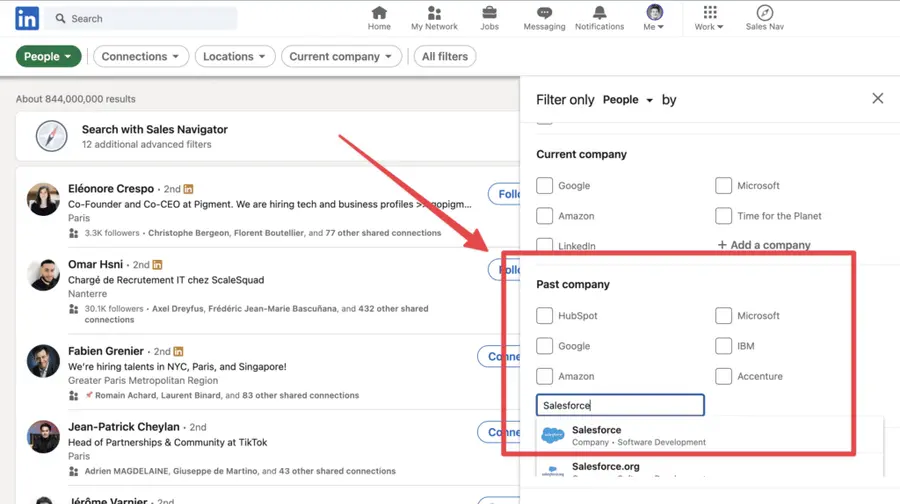Click the search magnifier icon
900x504 pixels.
[60, 18]
